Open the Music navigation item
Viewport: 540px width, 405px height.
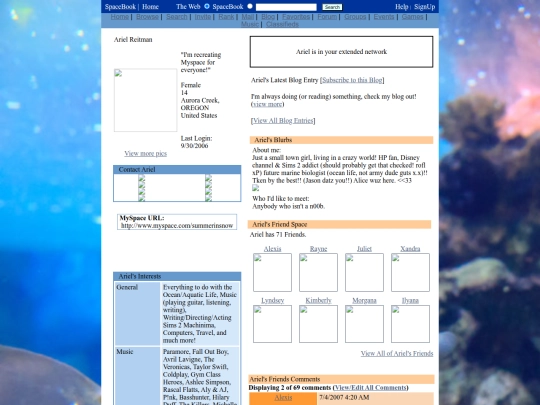click(x=250, y=24)
